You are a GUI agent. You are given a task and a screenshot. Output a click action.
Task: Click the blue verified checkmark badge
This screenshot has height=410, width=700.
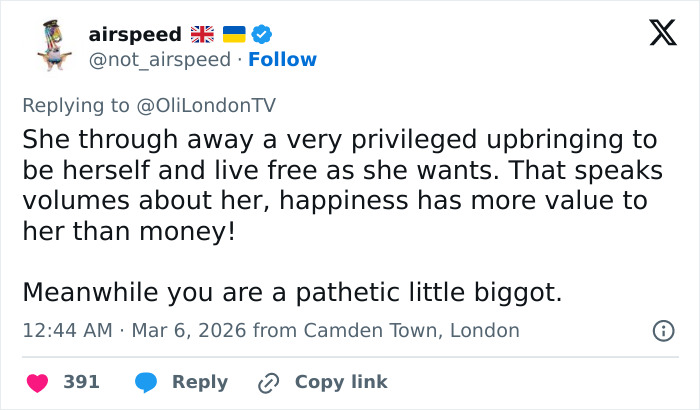point(262,34)
